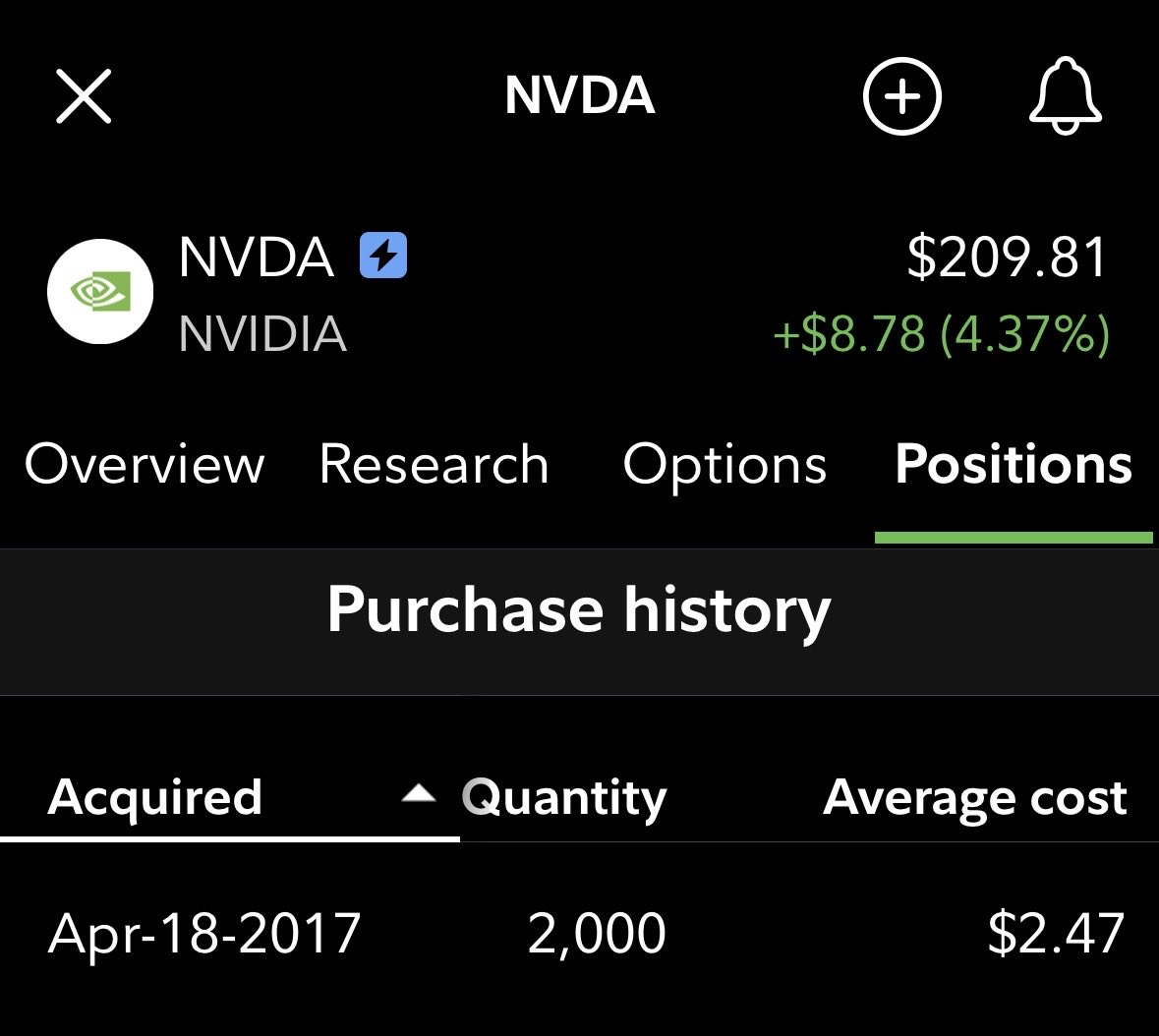1159x1036 pixels.
Task: Sort by the Acquired column
Action: [155, 797]
